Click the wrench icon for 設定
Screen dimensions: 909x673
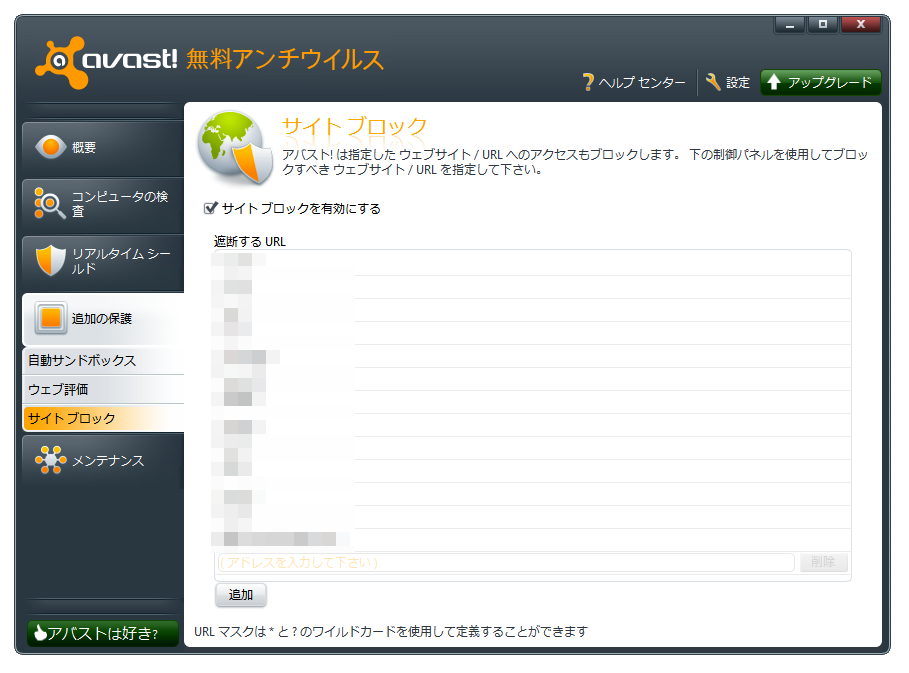(713, 82)
